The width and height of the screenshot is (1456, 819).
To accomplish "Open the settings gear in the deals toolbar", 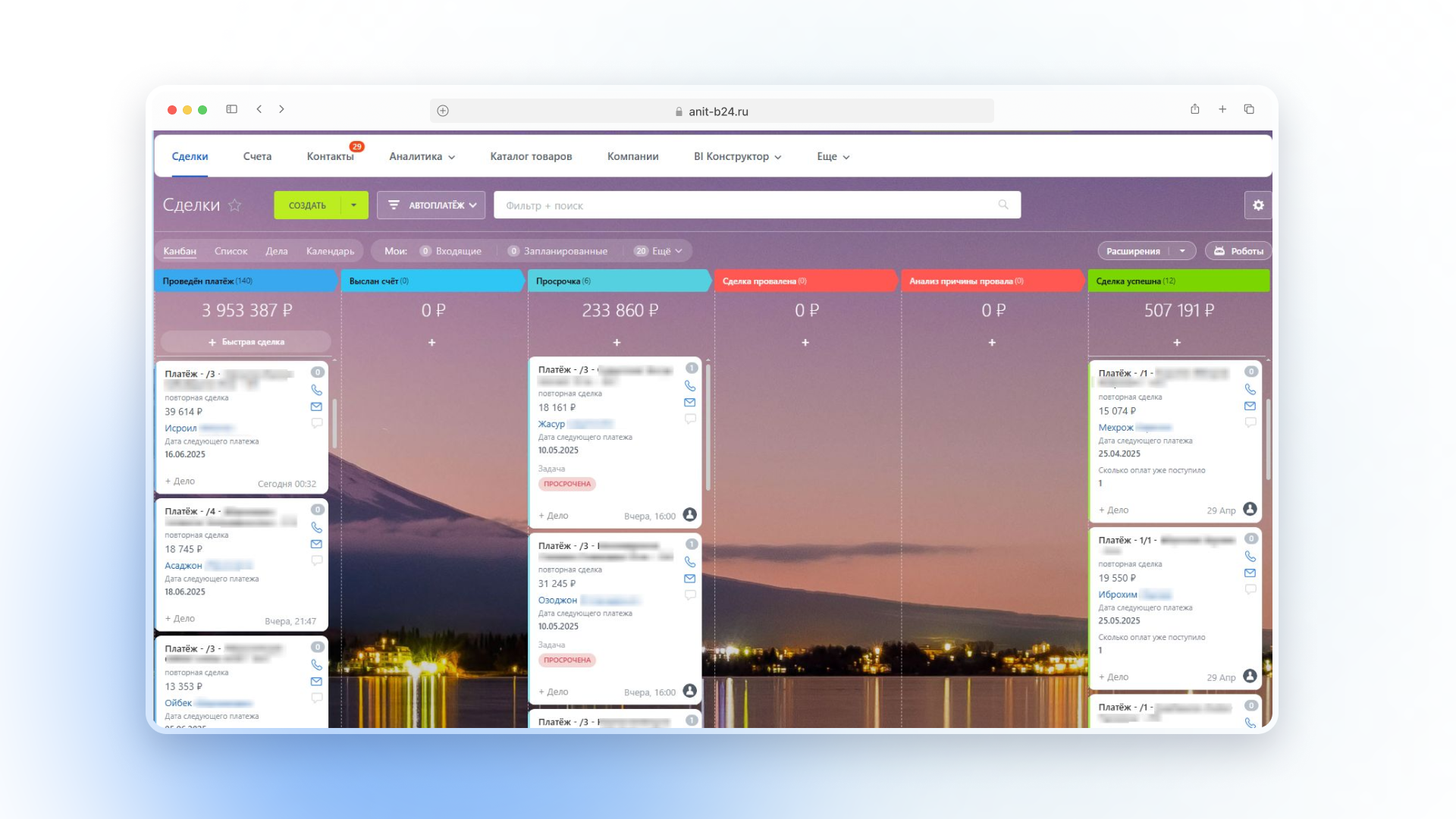I will 1258,206.
